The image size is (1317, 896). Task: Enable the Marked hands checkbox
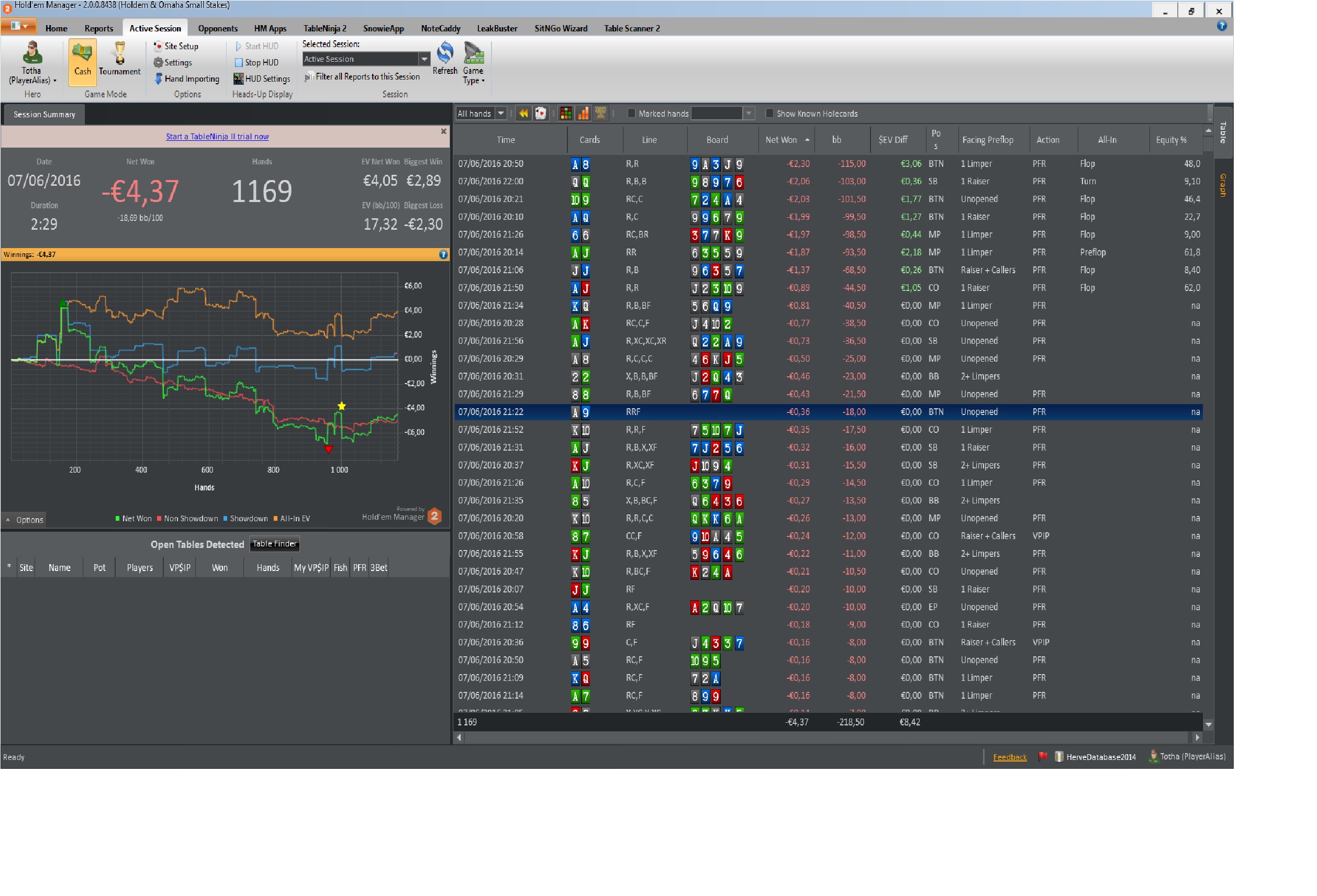[x=631, y=114]
